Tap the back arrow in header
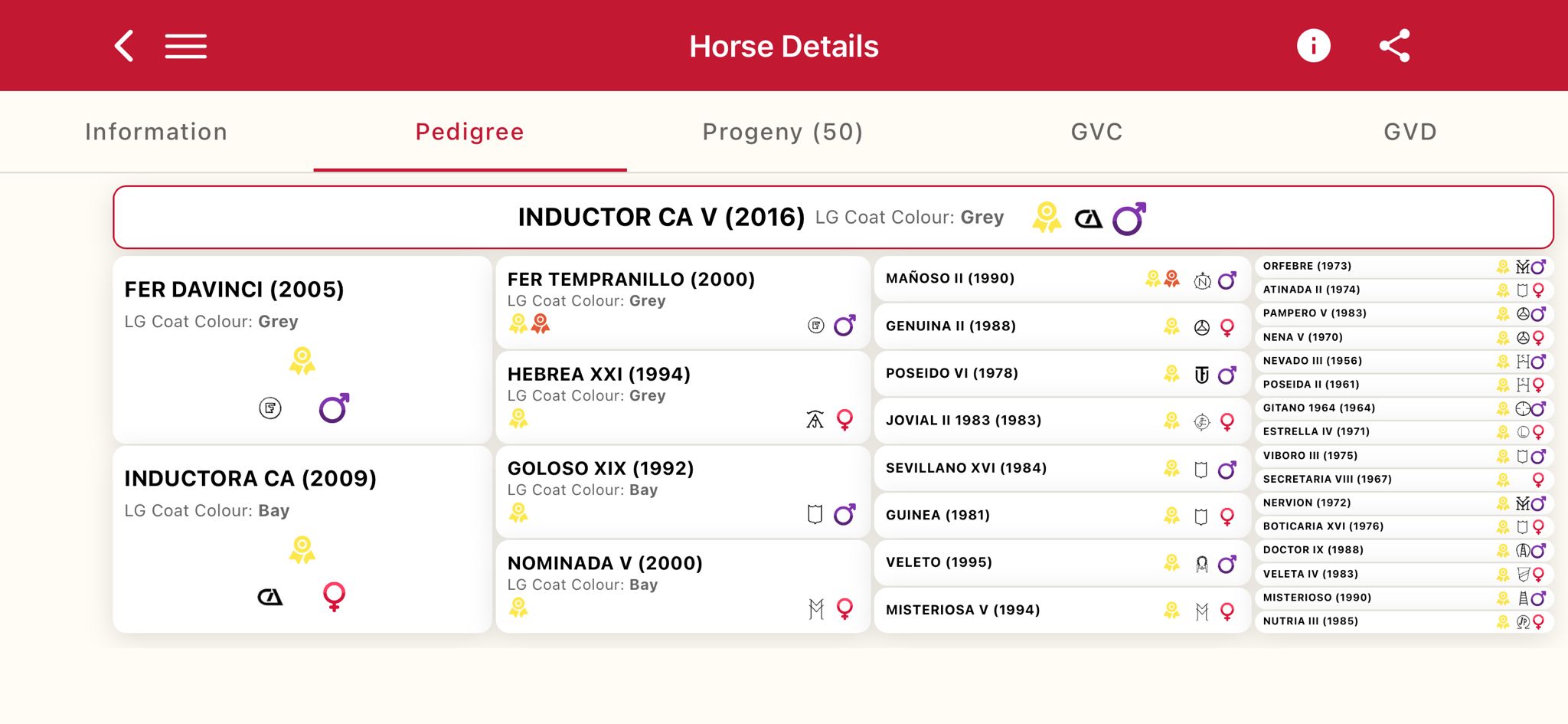This screenshot has width=1568, height=724. click(x=125, y=46)
